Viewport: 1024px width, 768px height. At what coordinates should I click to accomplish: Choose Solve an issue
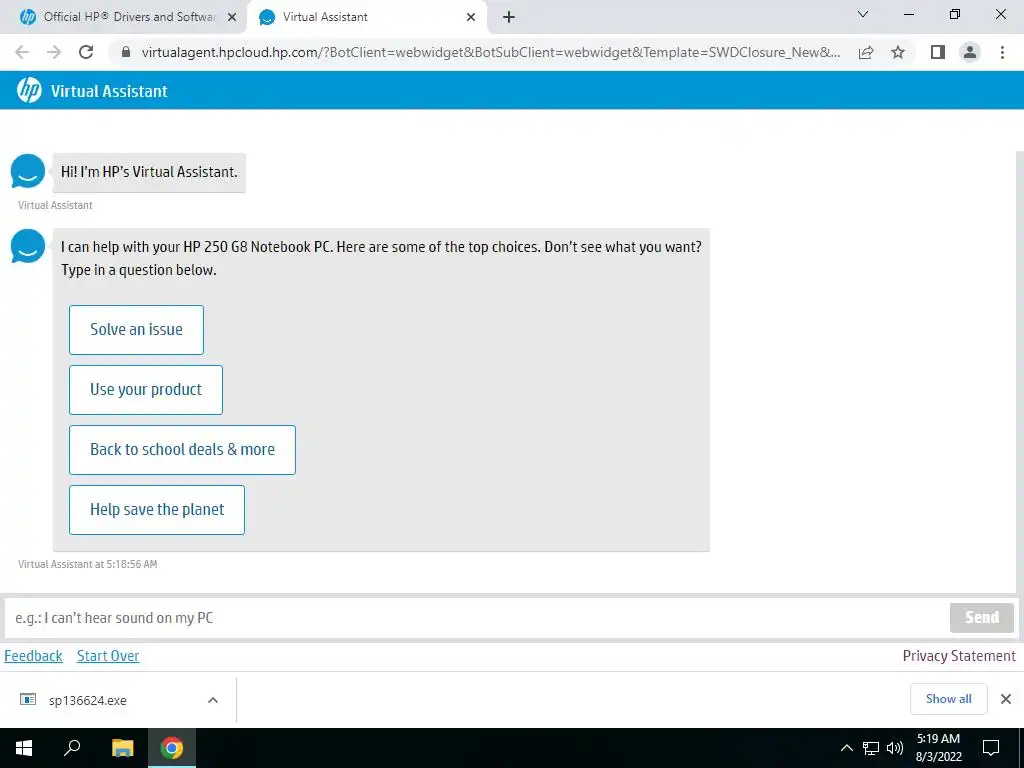[x=136, y=330]
